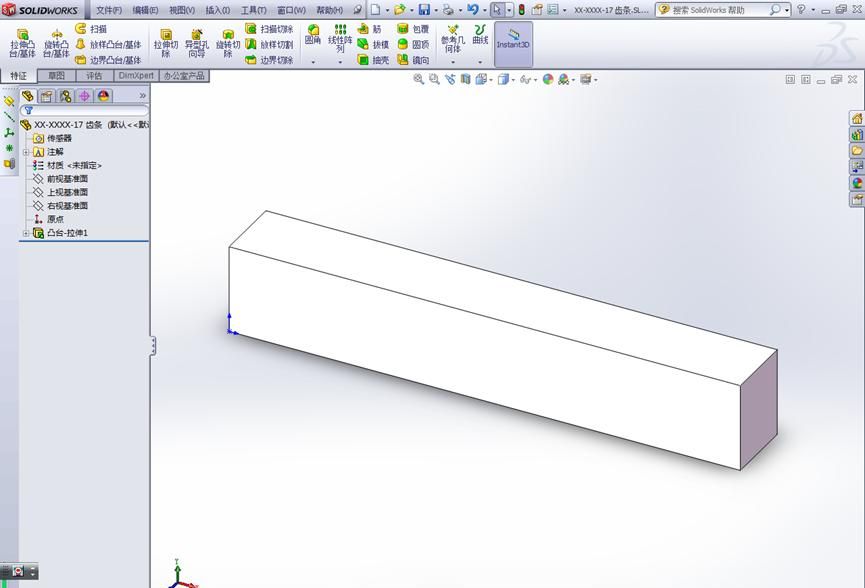The height and width of the screenshot is (588, 865).
Task: Toggle Instant3D mode on or off
Action: [x=512, y=42]
